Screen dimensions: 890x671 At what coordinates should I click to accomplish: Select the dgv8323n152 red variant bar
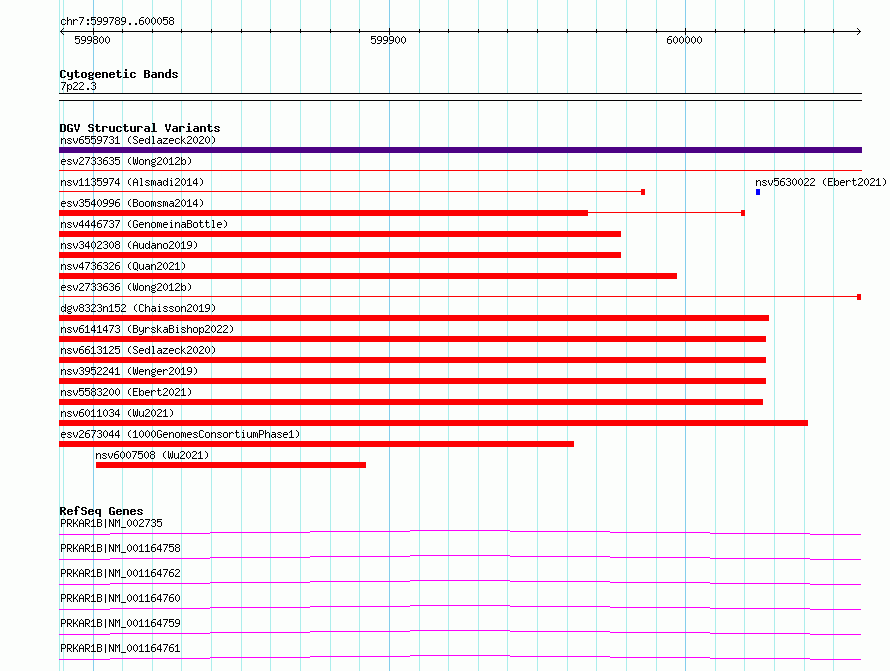(414, 318)
